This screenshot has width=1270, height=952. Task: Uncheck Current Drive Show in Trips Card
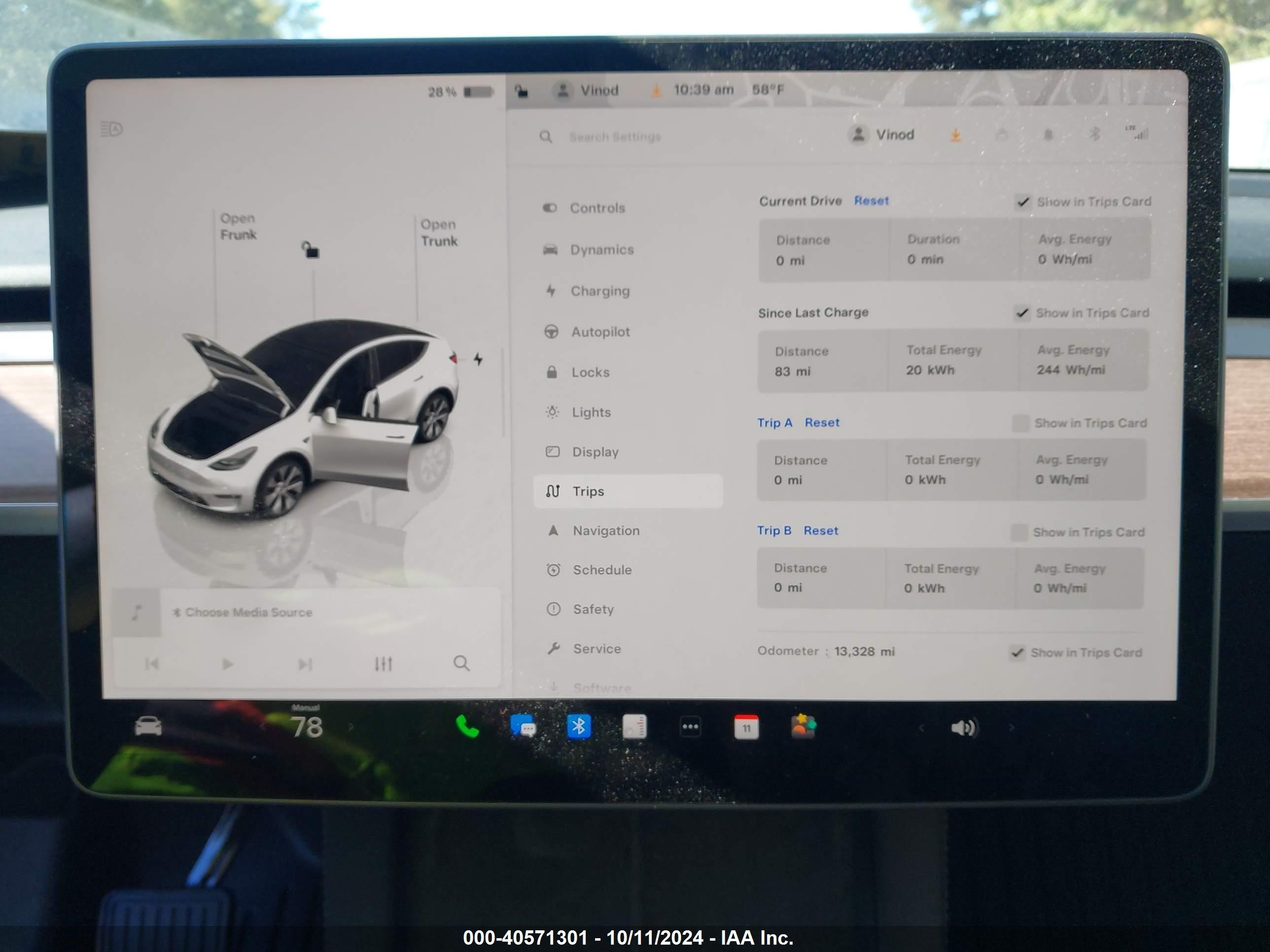click(x=1023, y=202)
